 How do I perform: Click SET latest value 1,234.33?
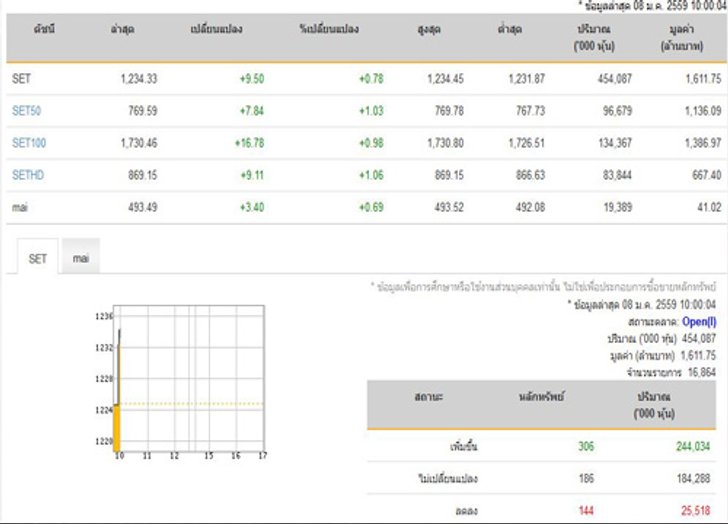(x=139, y=78)
